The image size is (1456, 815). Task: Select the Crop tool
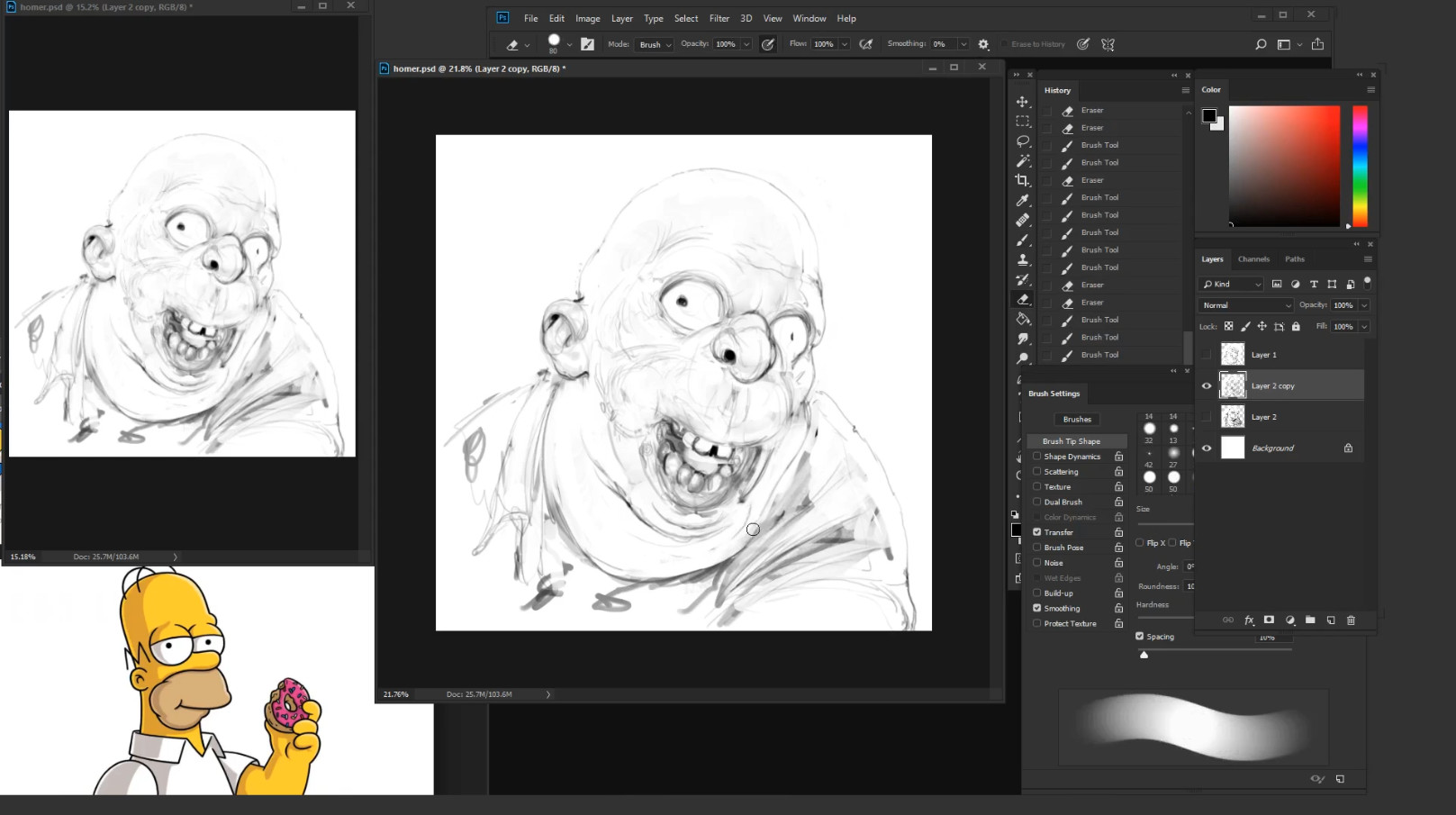pos(1022,181)
